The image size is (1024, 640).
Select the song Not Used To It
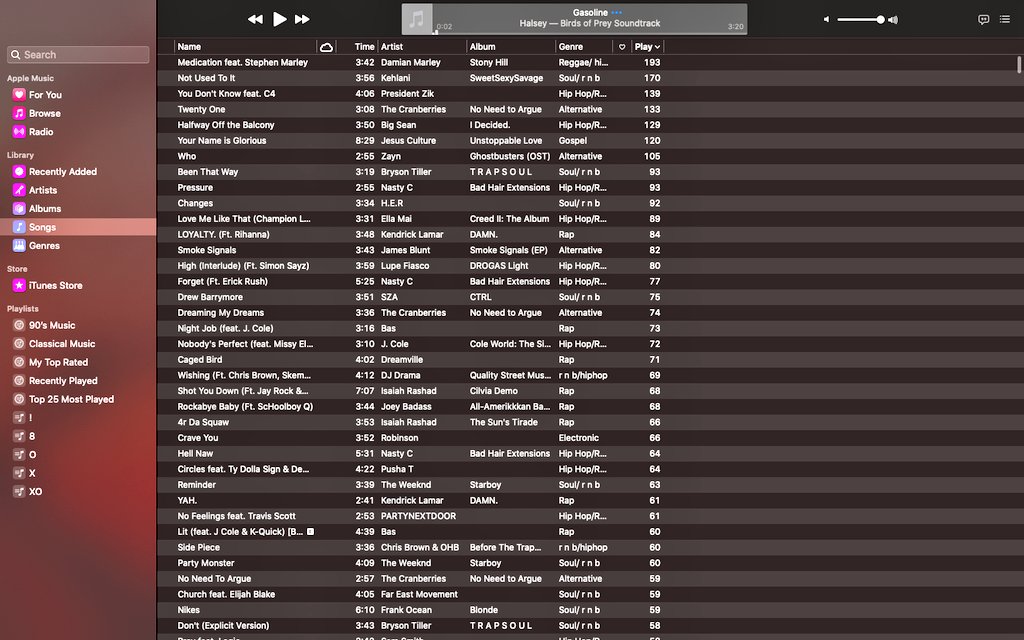click(x=206, y=78)
